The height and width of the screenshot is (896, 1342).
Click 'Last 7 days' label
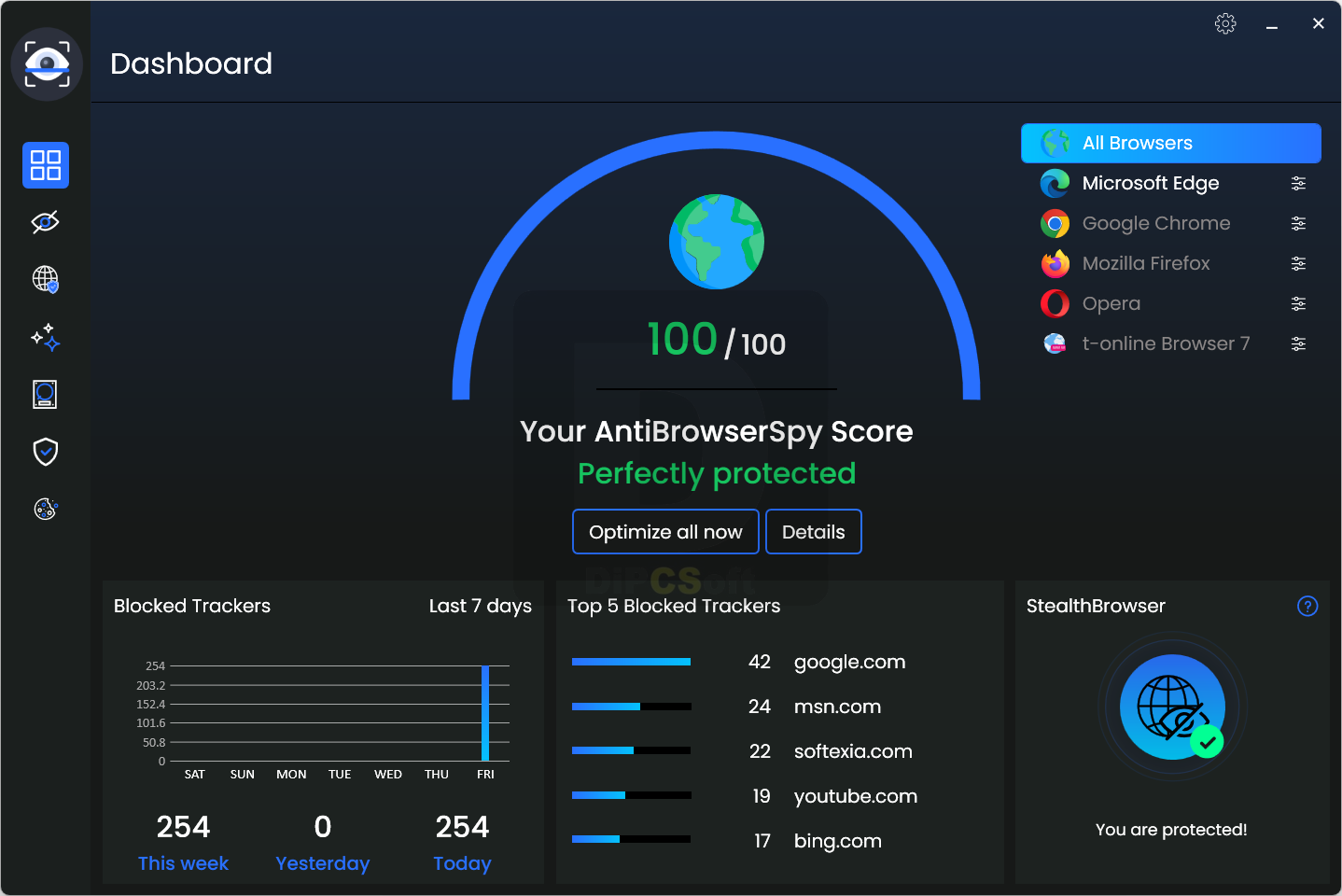click(x=481, y=606)
